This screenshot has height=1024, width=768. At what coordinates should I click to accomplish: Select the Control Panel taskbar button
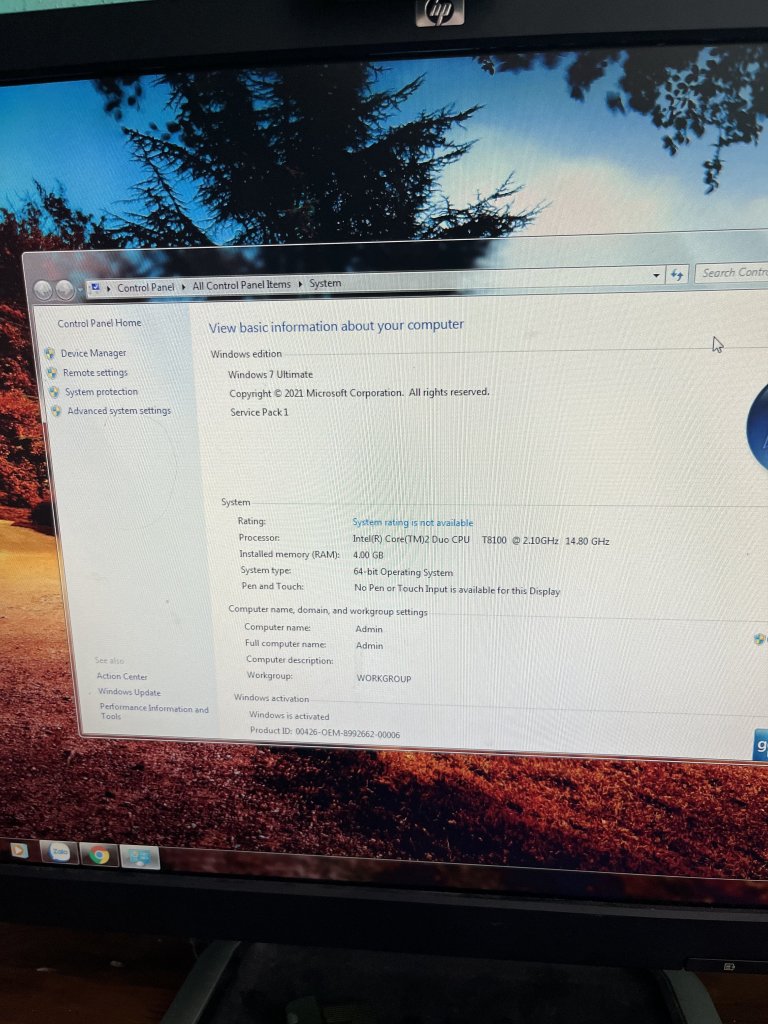(x=139, y=857)
